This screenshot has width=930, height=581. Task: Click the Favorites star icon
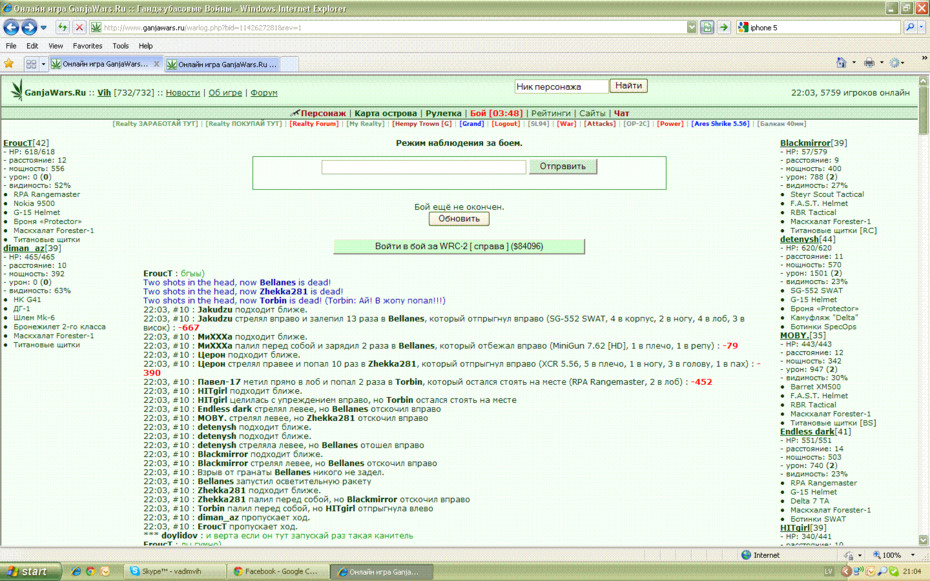(9, 63)
